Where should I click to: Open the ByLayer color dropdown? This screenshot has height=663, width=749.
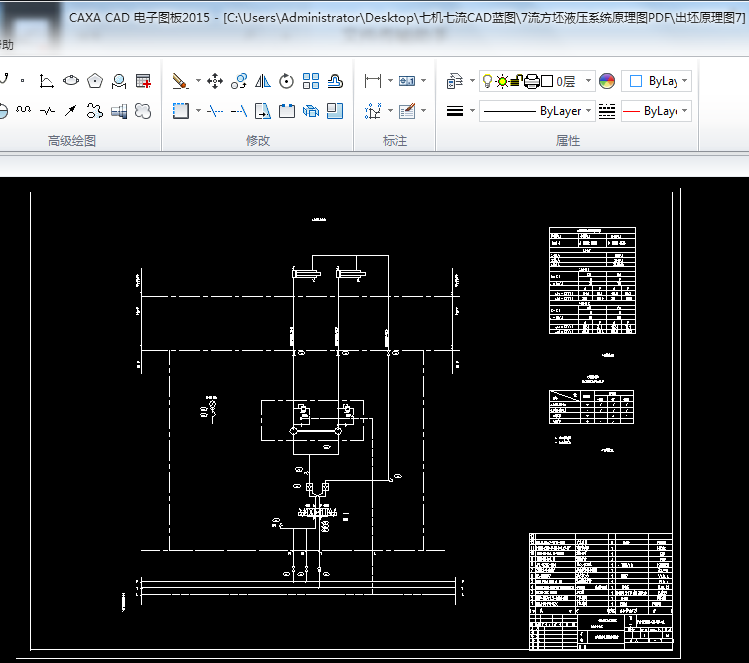pos(684,81)
